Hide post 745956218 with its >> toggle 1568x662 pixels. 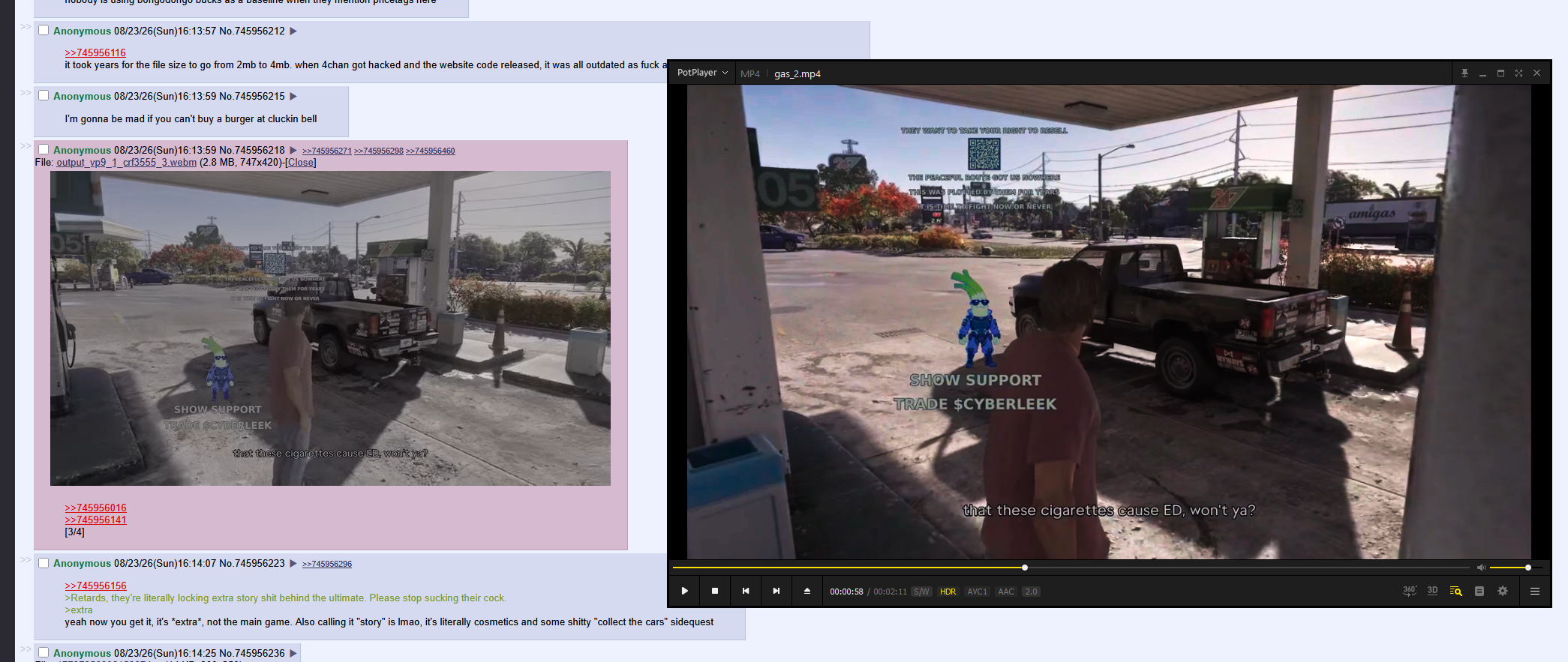coord(26,145)
